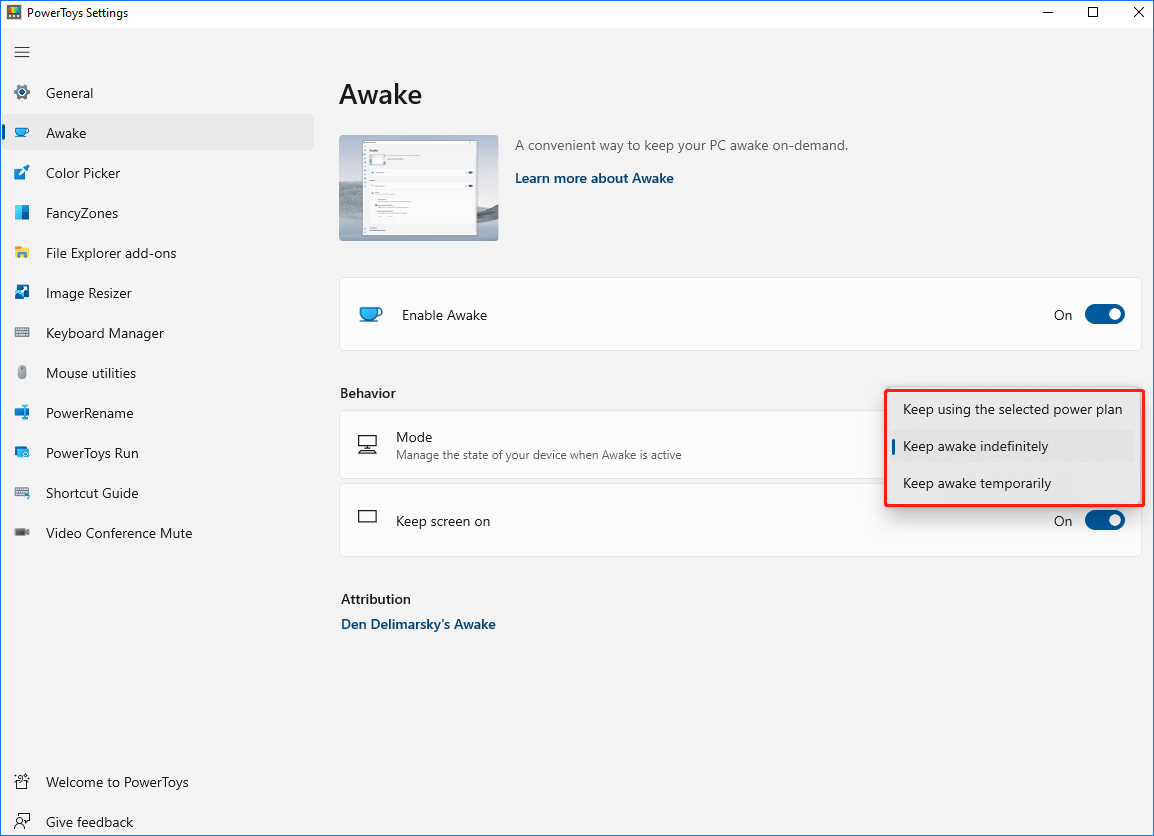Click the General gear icon
The image size is (1154, 836).
click(x=22, y=93)
